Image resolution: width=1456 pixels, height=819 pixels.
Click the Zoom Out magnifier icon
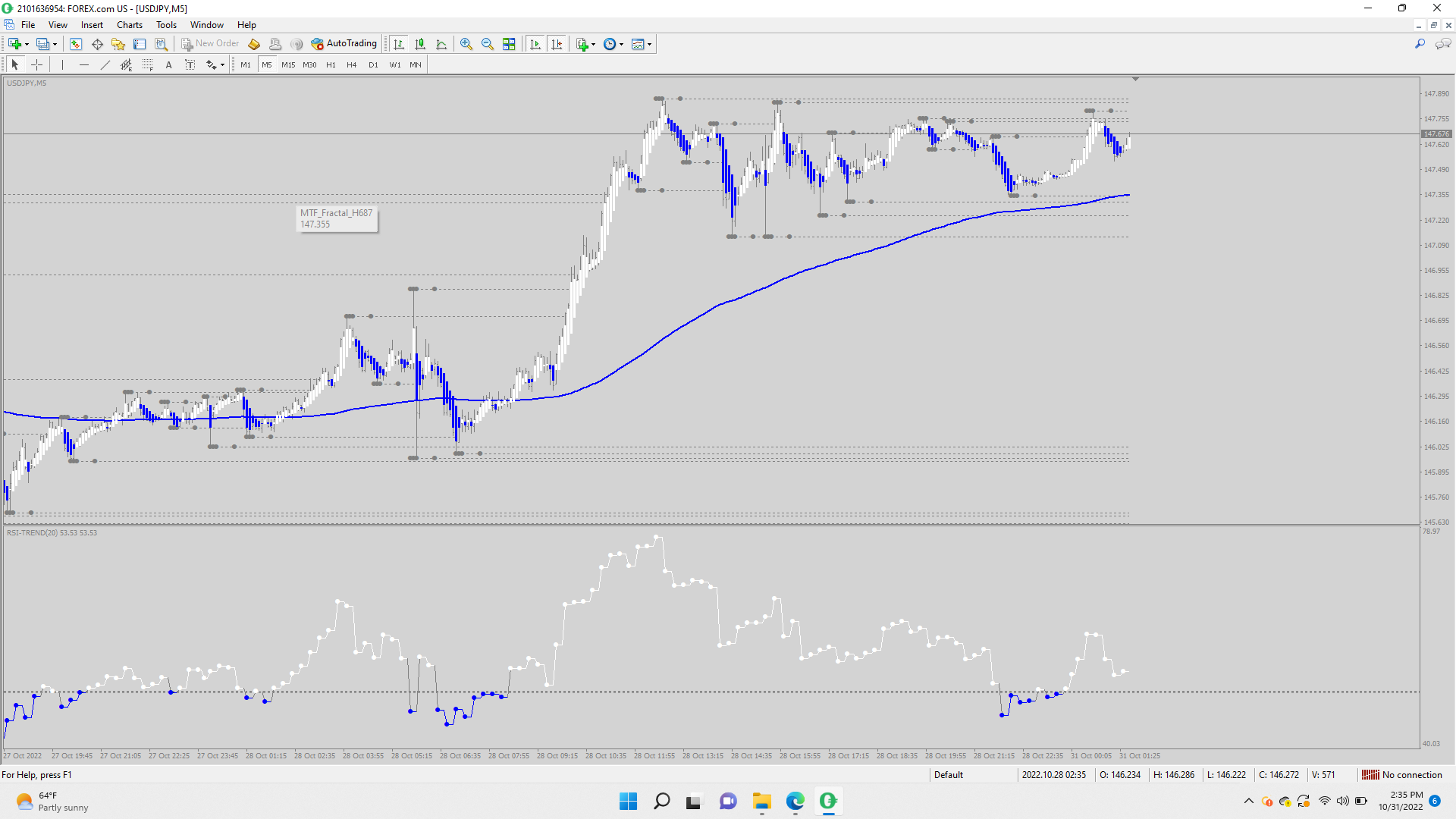[x=488, y=44]
